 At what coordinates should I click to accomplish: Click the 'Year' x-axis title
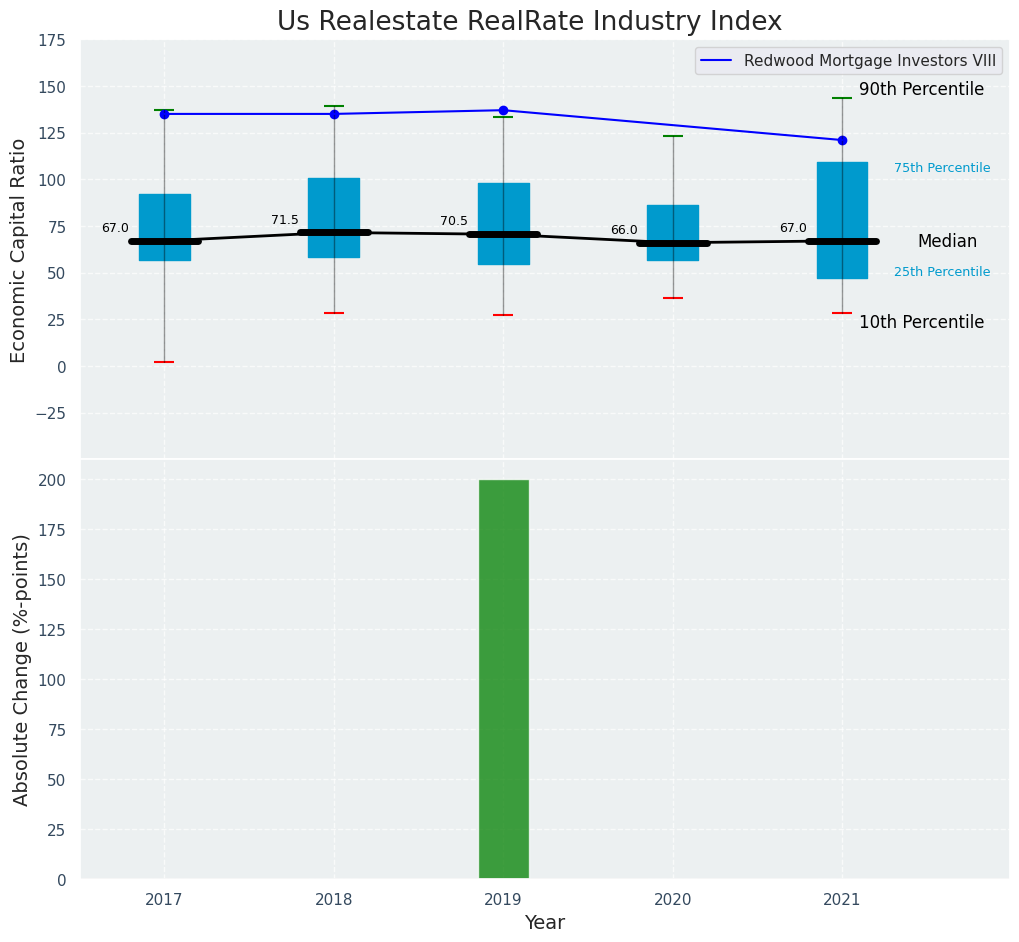click(x=544, y=923)
